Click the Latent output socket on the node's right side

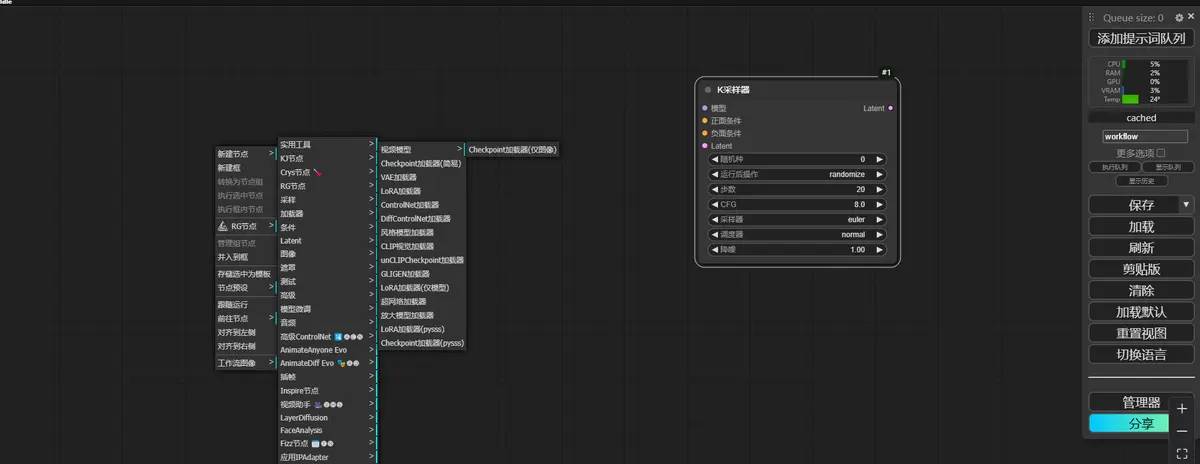[x=890, y=108]
